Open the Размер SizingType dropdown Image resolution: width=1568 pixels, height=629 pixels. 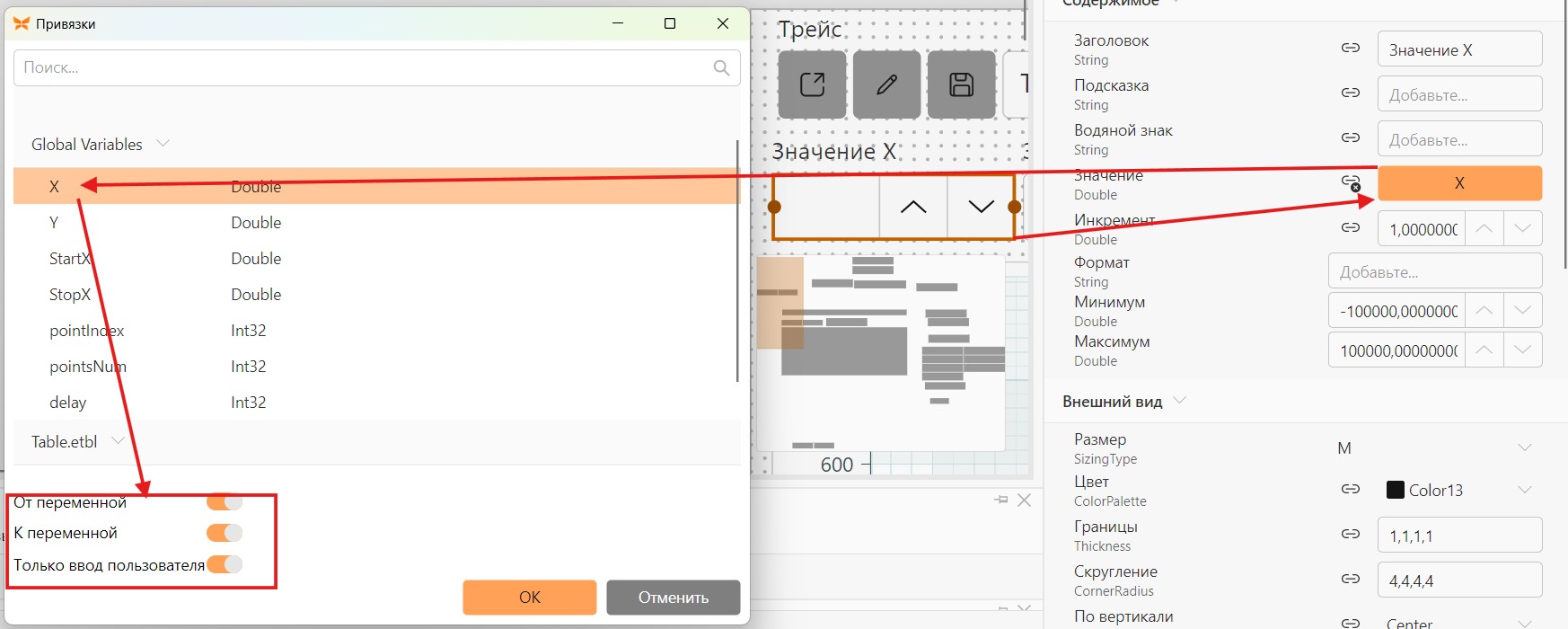click(x=1524, y=447)
